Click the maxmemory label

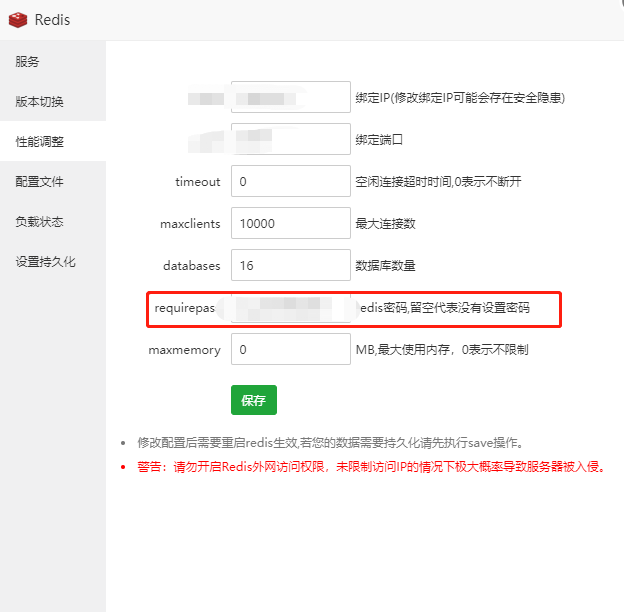[185, 350]
